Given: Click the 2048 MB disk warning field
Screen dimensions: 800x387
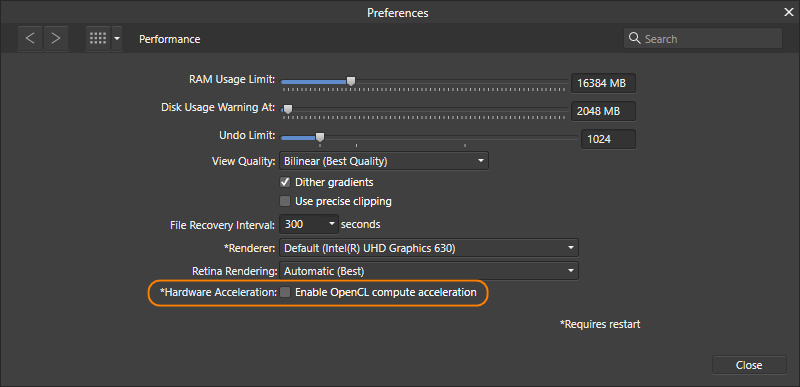Looking at the screenshot, I should (x=603, y=111).
